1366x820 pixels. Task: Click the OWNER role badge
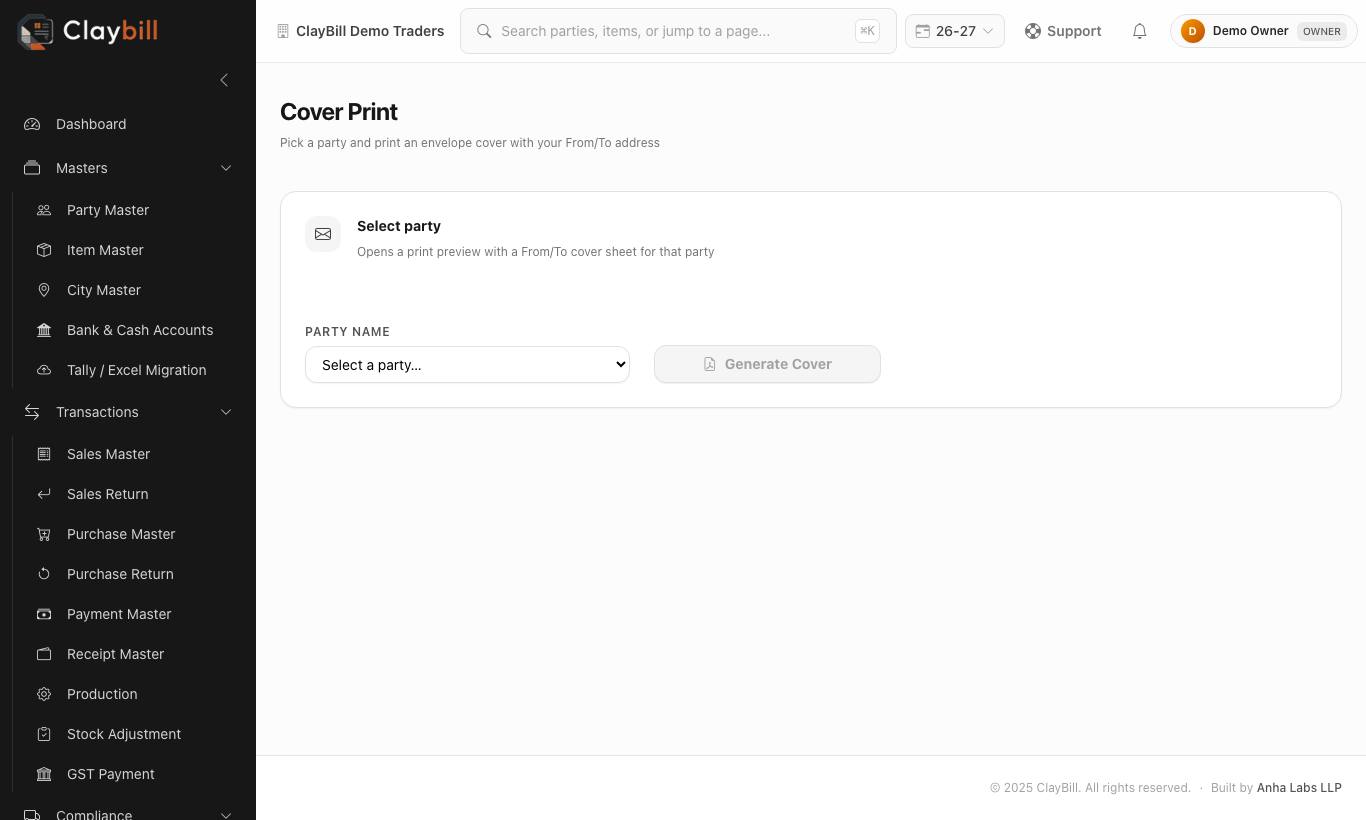point(1321,31)
